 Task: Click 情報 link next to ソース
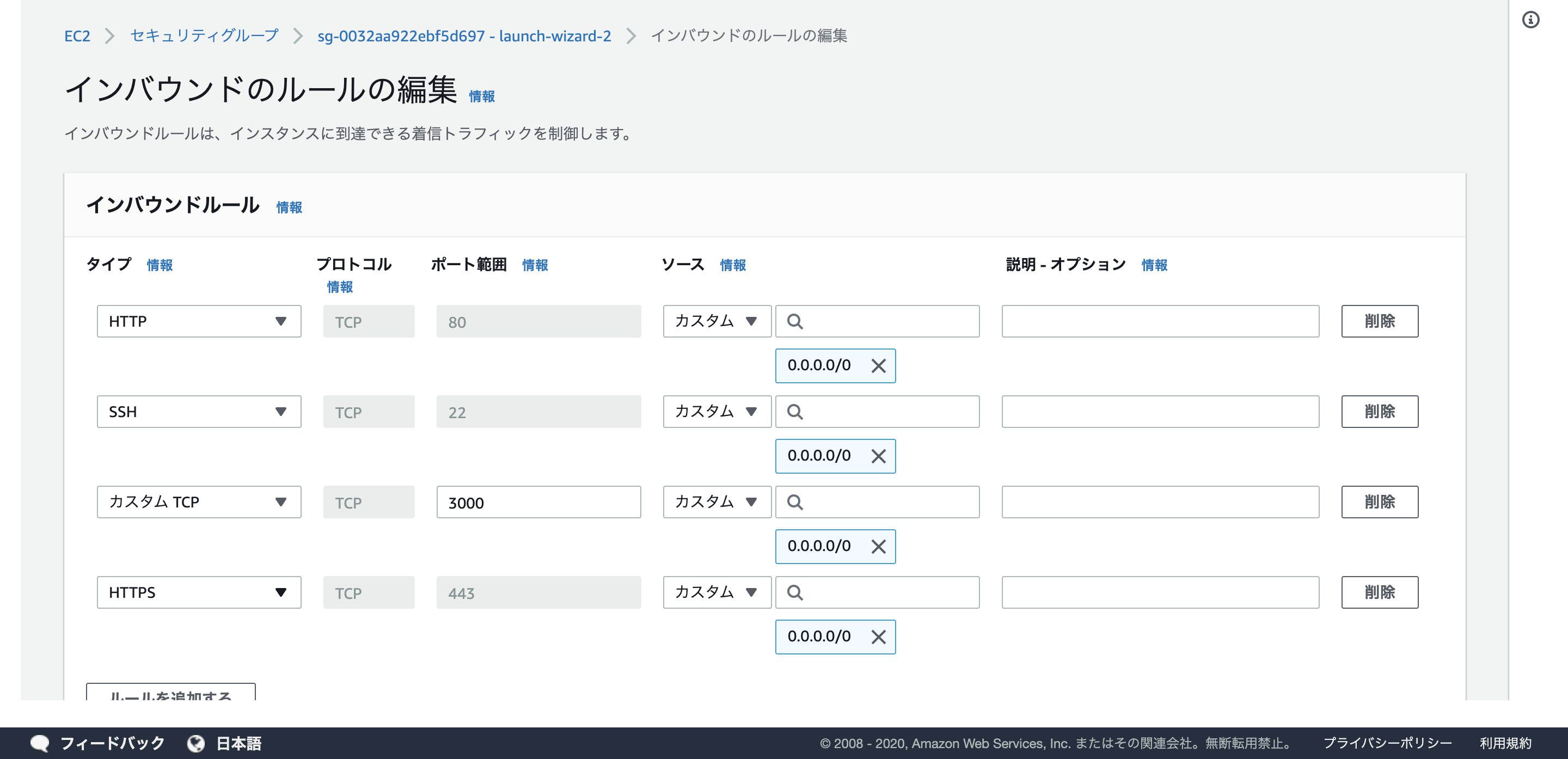pos(733,265)
